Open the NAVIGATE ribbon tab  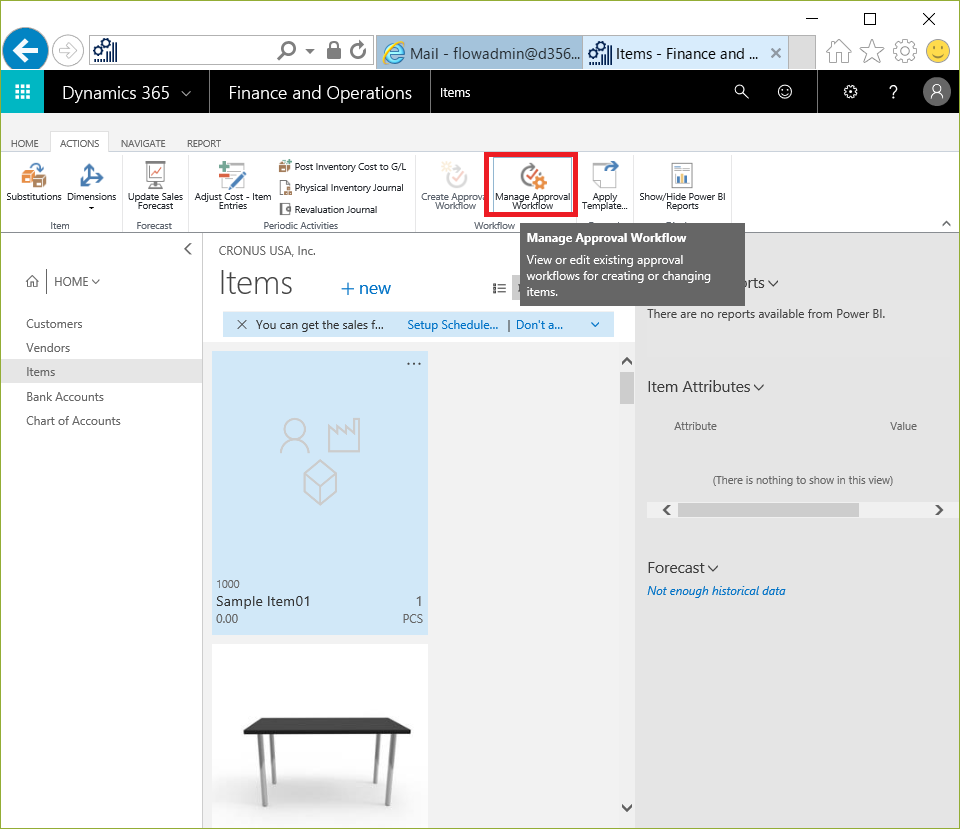143,143
